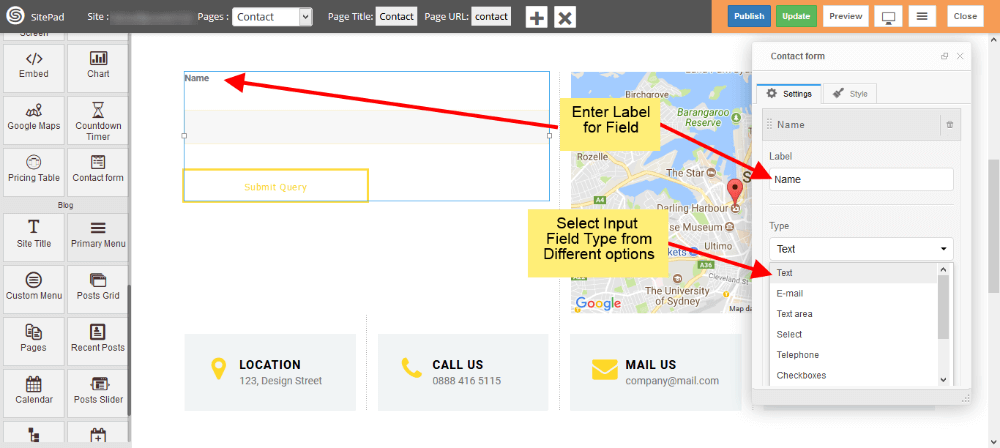This screenshot has height=448, width=1000.
Task: Open the Type dropdown showing Text
Action: pyautogui.click(x=861, y=249)
